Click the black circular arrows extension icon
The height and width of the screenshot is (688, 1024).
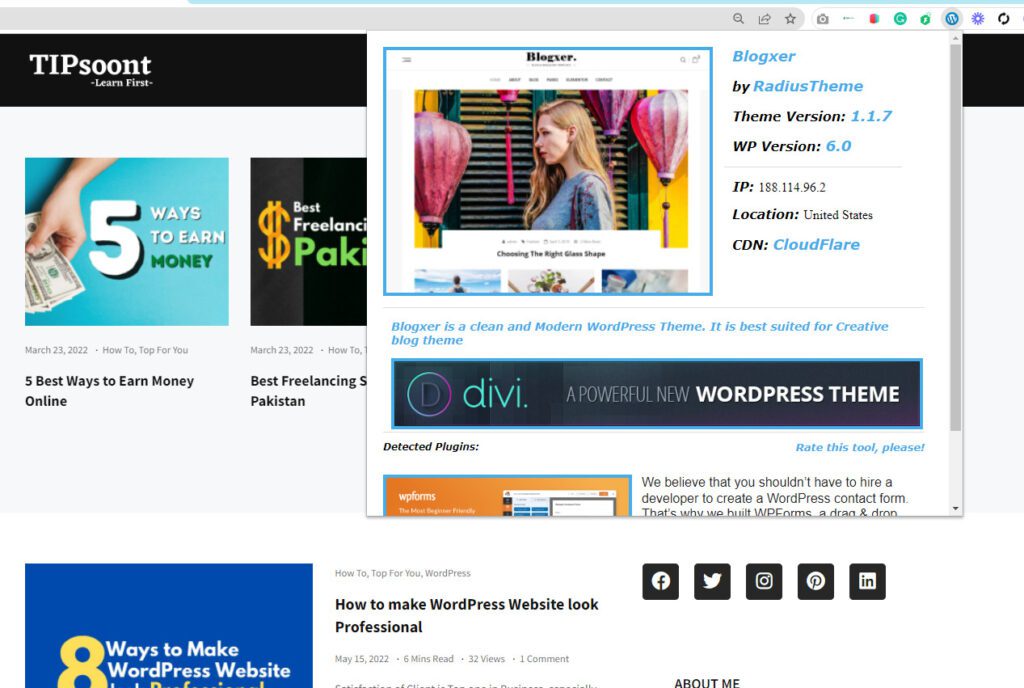pyautogui.click(x=1004, y=19)
